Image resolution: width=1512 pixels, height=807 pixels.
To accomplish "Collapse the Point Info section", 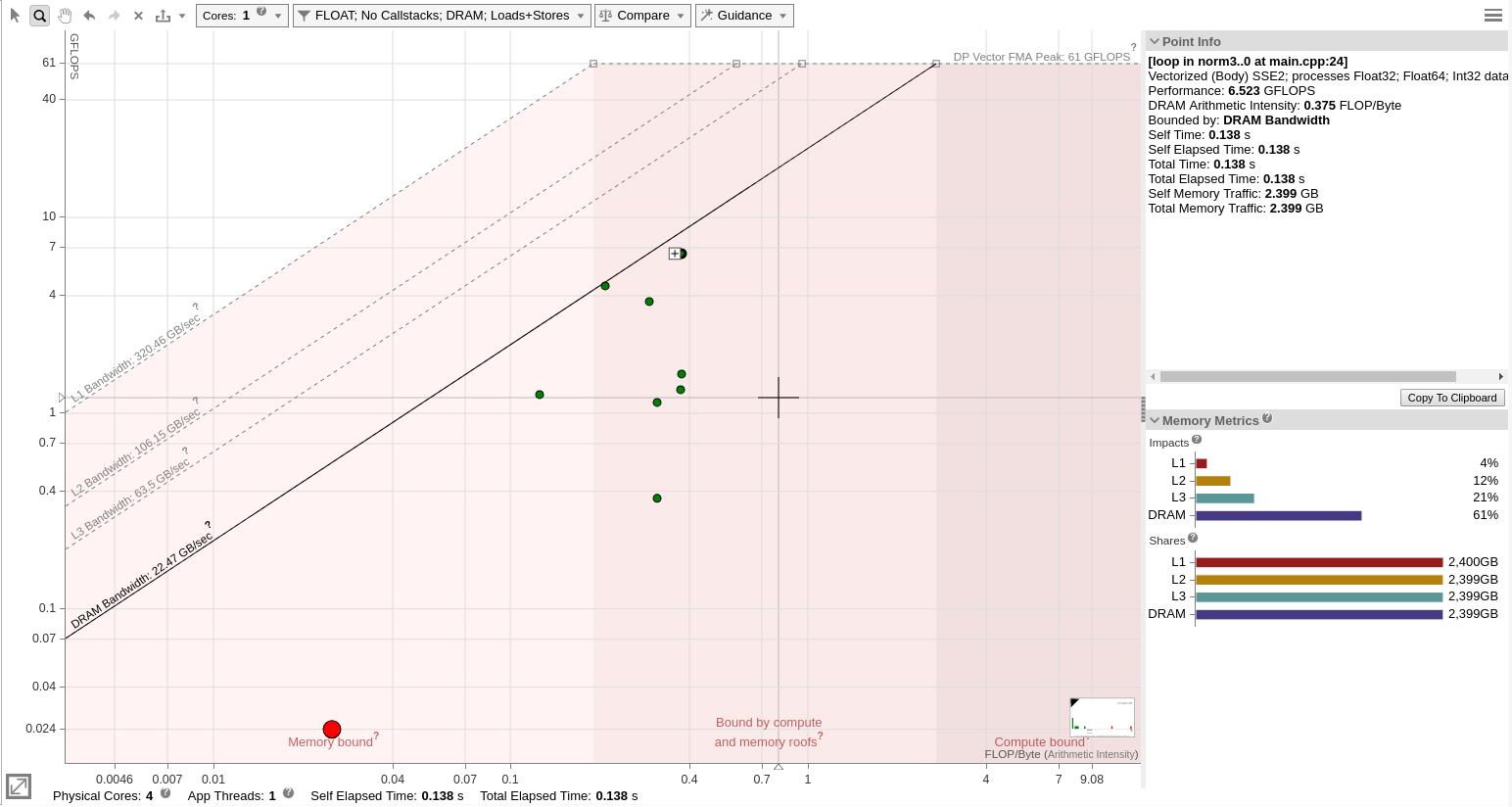I will 1155,42.
